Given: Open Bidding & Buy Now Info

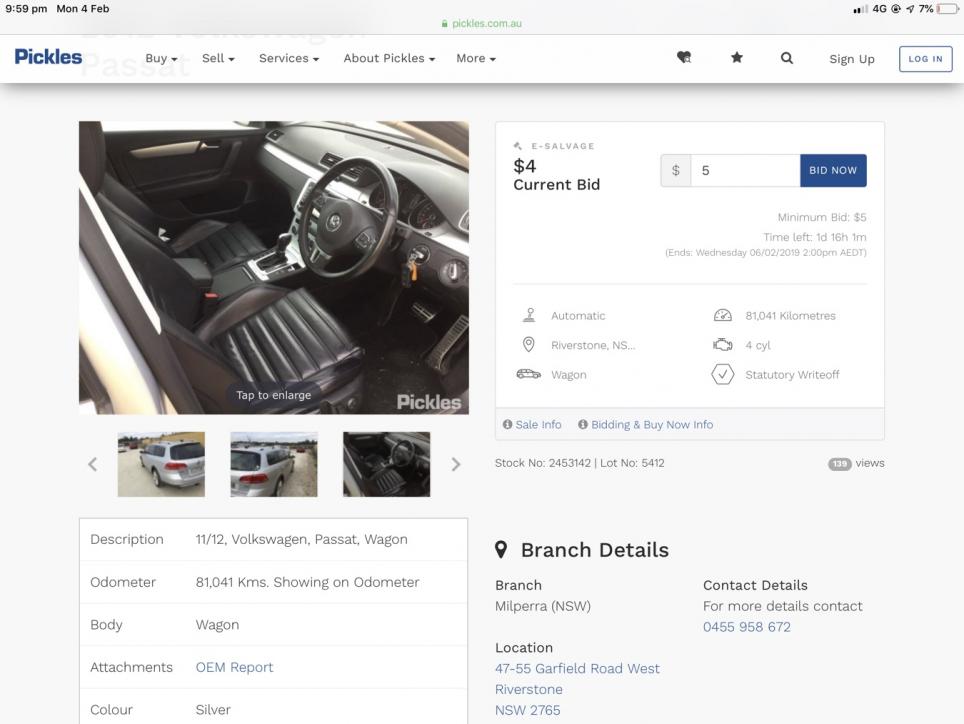Looking at the screenshot, I should coord(645,425).
